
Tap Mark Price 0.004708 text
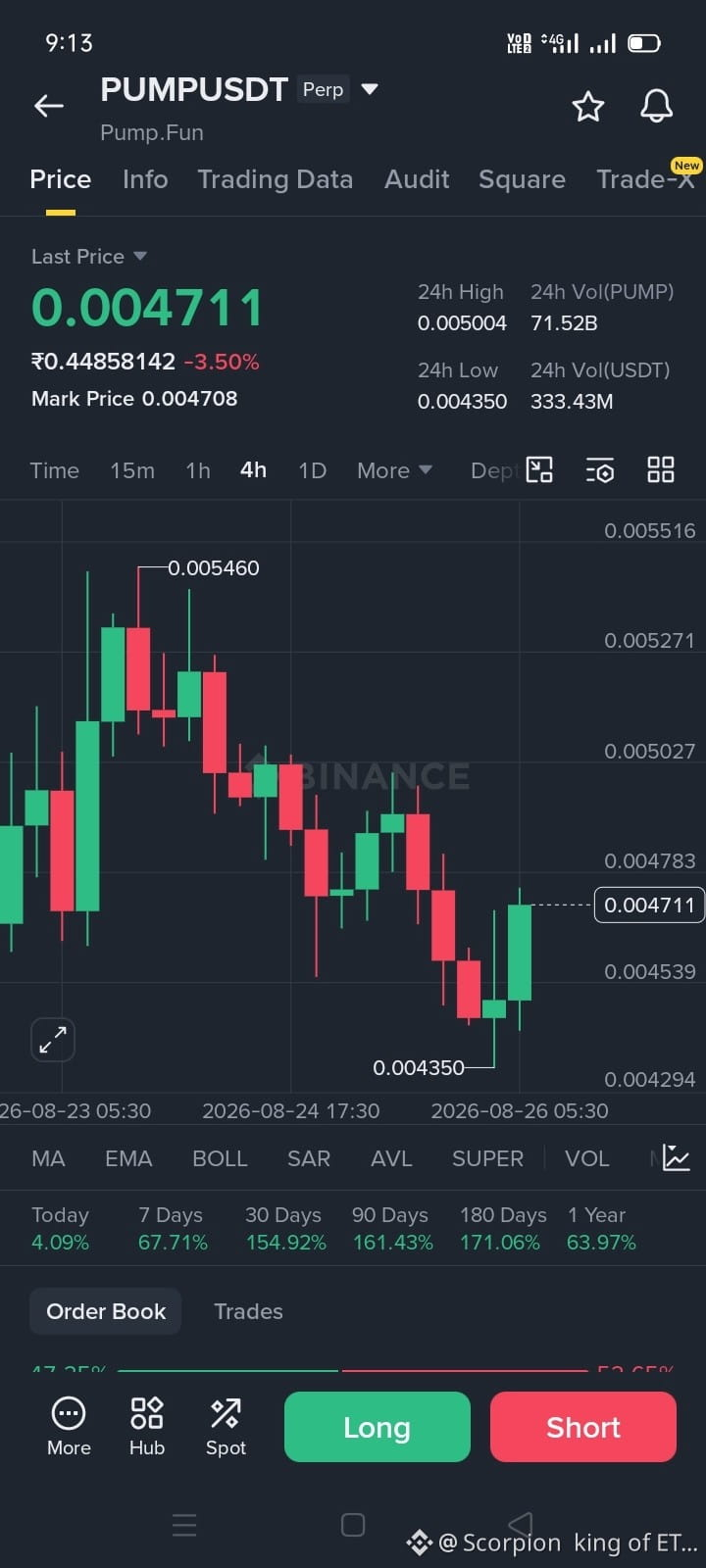pos(134,399)
